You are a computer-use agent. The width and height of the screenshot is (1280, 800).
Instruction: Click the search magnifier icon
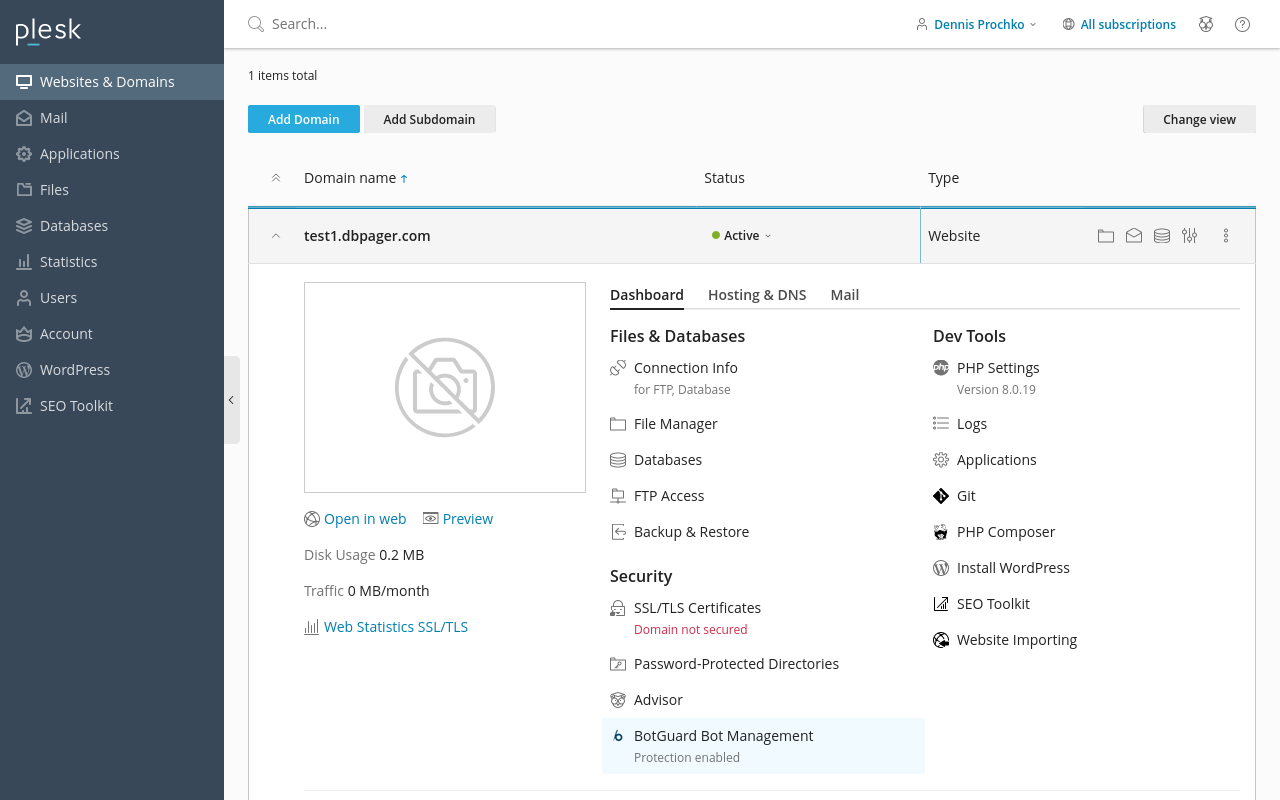tap(256, 24)
